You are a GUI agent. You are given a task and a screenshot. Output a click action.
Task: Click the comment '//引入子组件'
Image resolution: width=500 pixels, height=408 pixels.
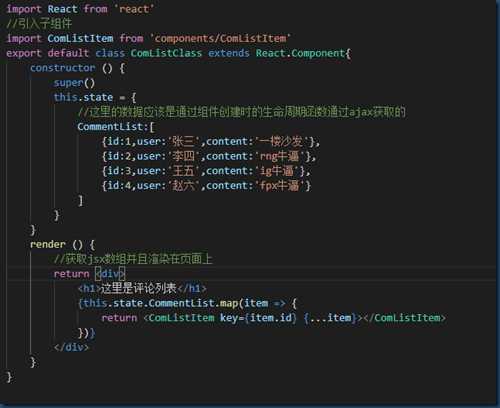39,24
